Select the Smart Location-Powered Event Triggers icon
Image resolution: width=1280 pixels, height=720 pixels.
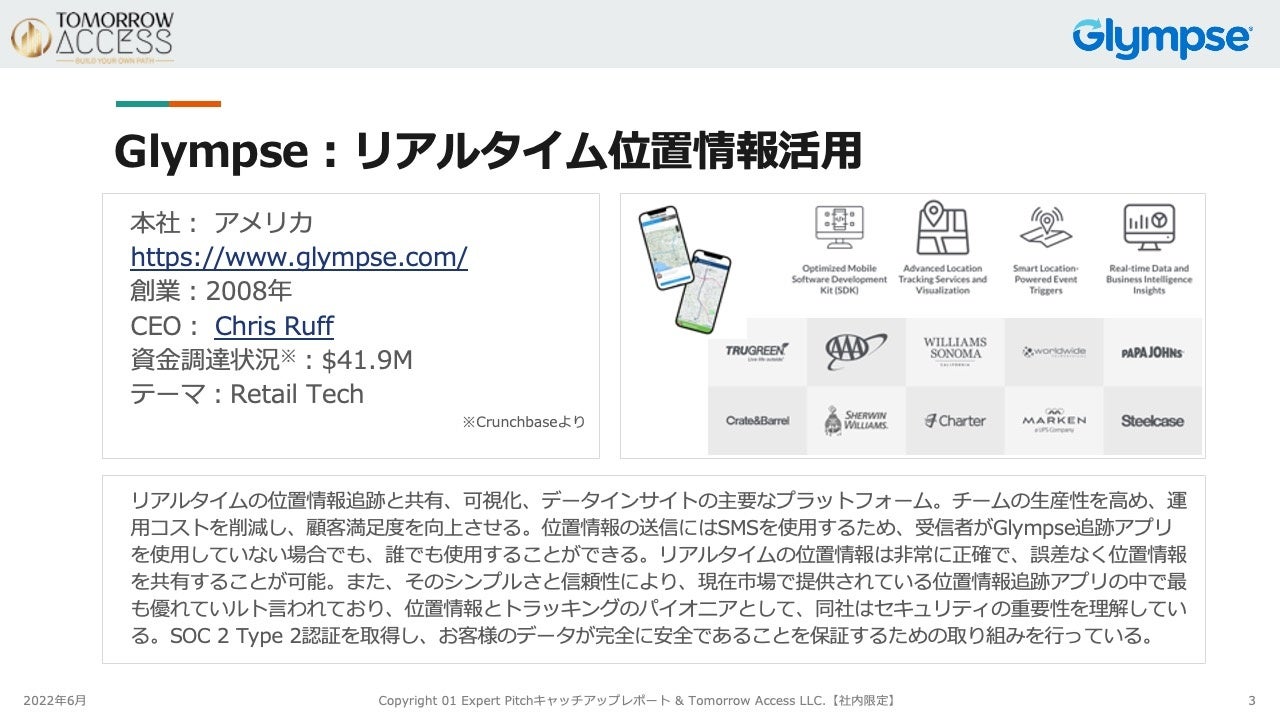pyautogui.click(x=1046, y=227)
